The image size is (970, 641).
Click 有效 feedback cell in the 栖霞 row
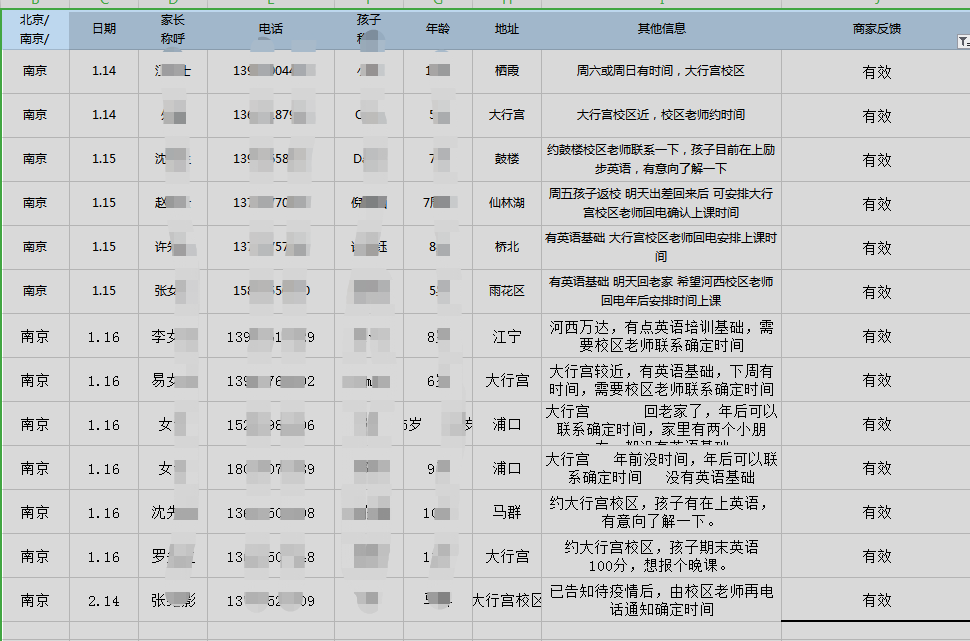(x=876, y=72)
